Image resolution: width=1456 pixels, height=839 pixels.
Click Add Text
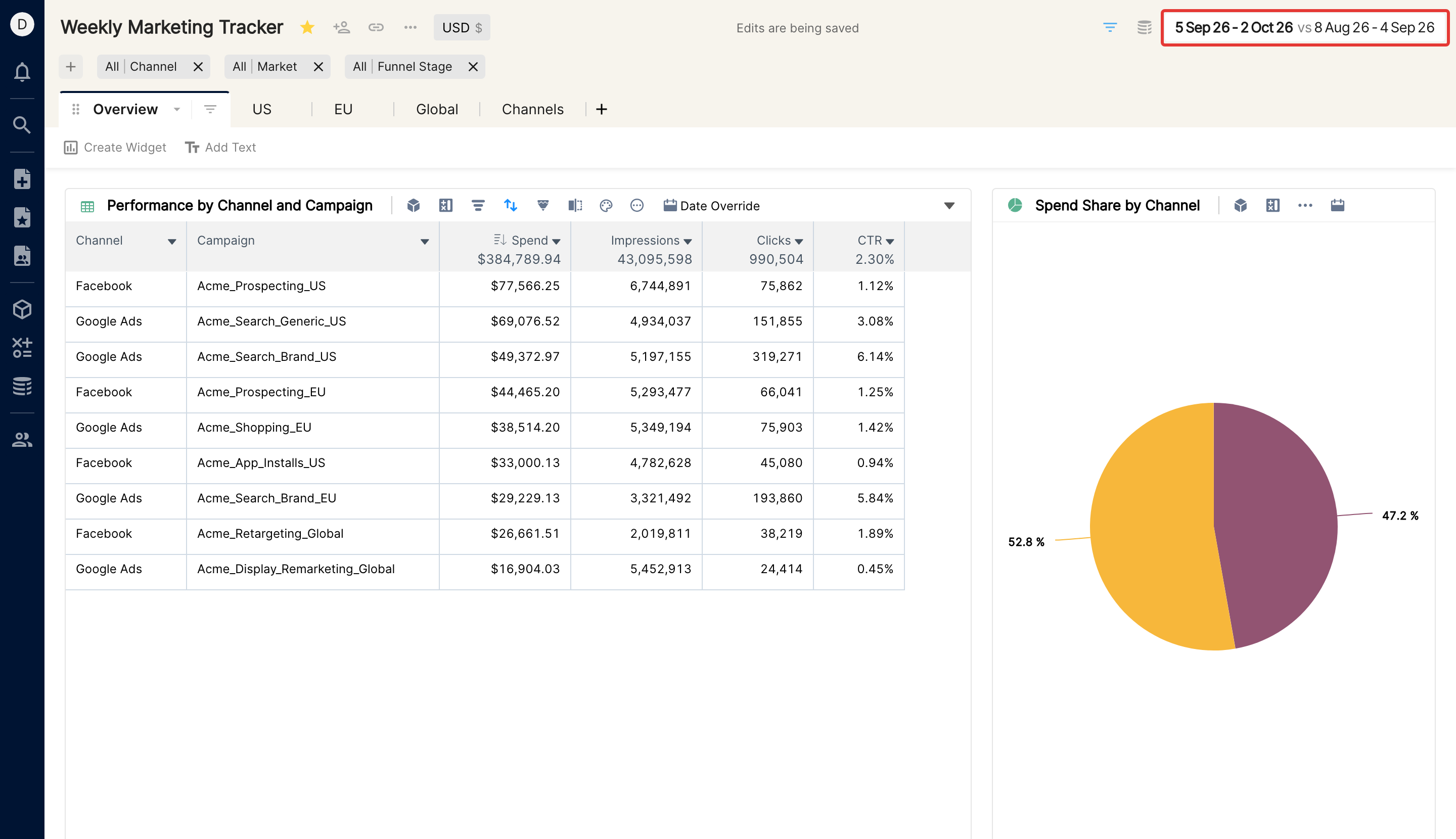click(220, 148)
